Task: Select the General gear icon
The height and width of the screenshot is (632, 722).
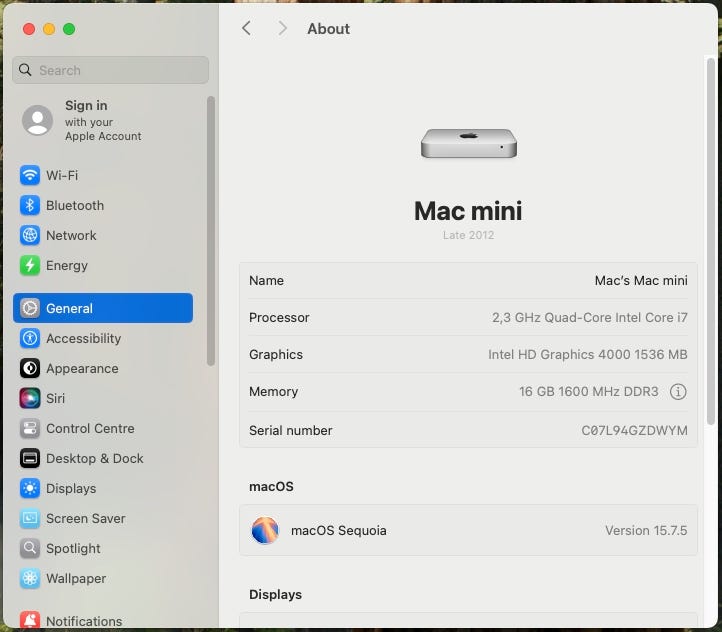Action: pos(30,308)
